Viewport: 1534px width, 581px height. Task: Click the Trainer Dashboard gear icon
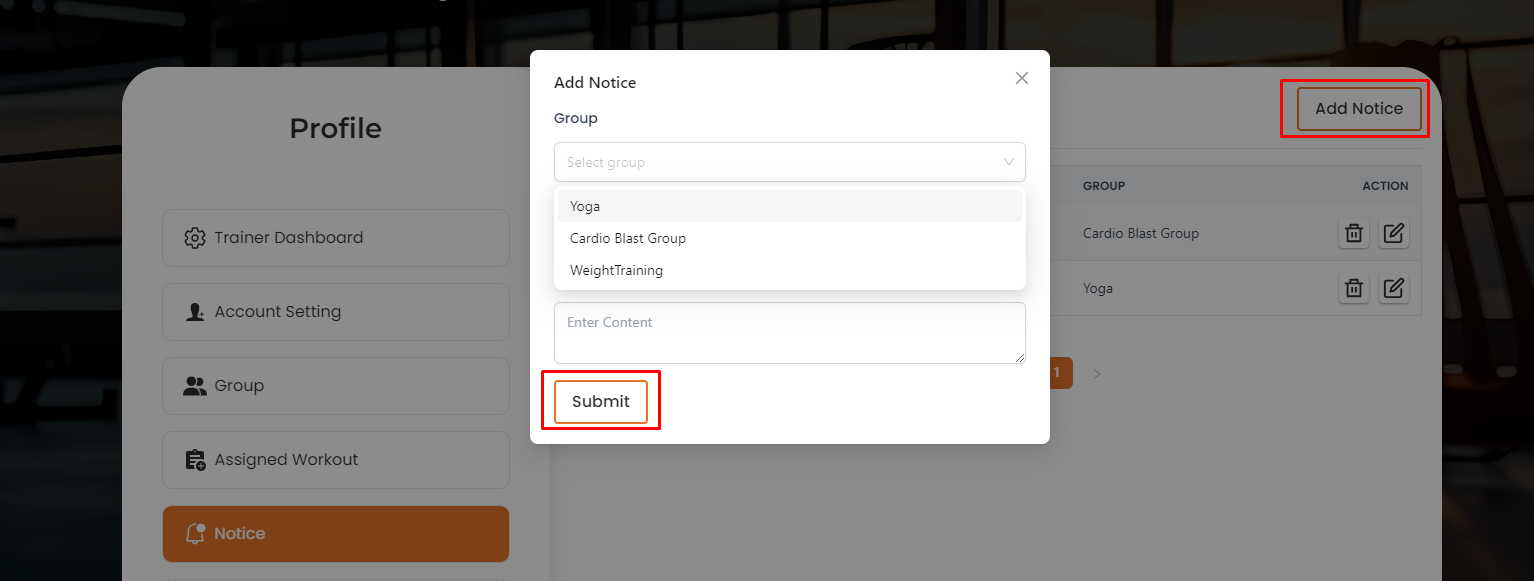195,238
